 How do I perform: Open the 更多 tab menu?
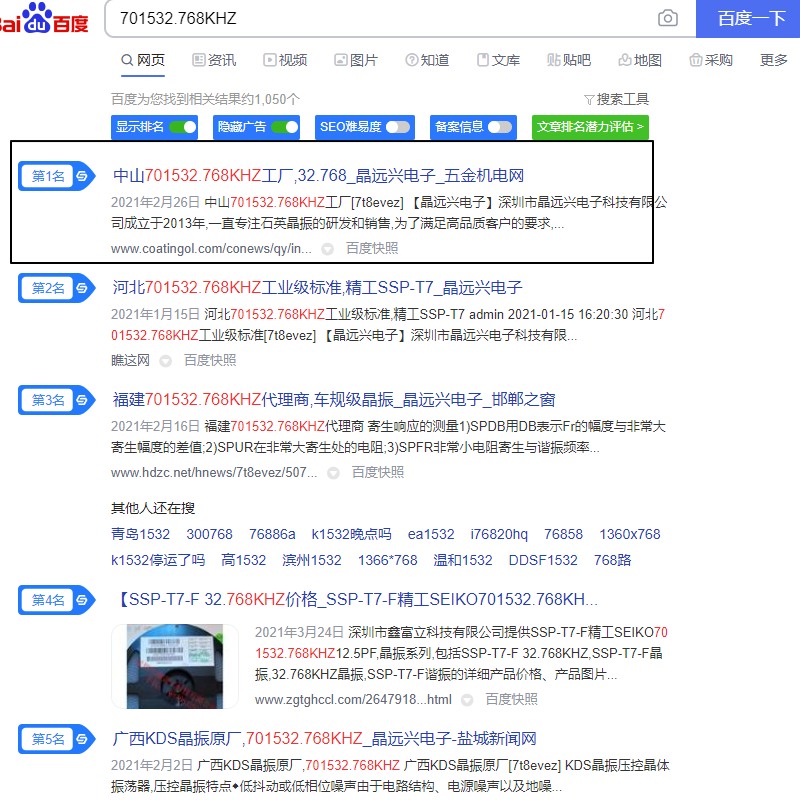773,60
